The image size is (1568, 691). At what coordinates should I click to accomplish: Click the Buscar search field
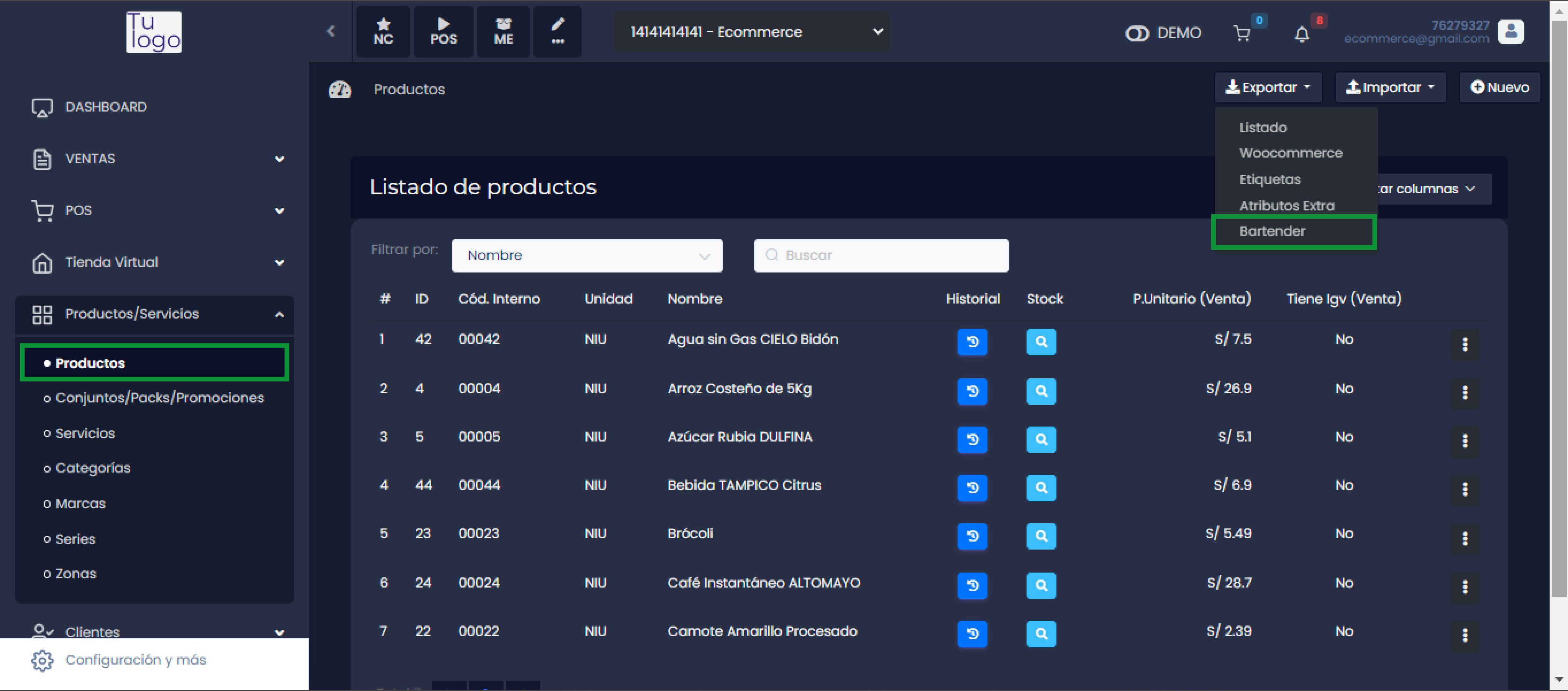point(881,256)
